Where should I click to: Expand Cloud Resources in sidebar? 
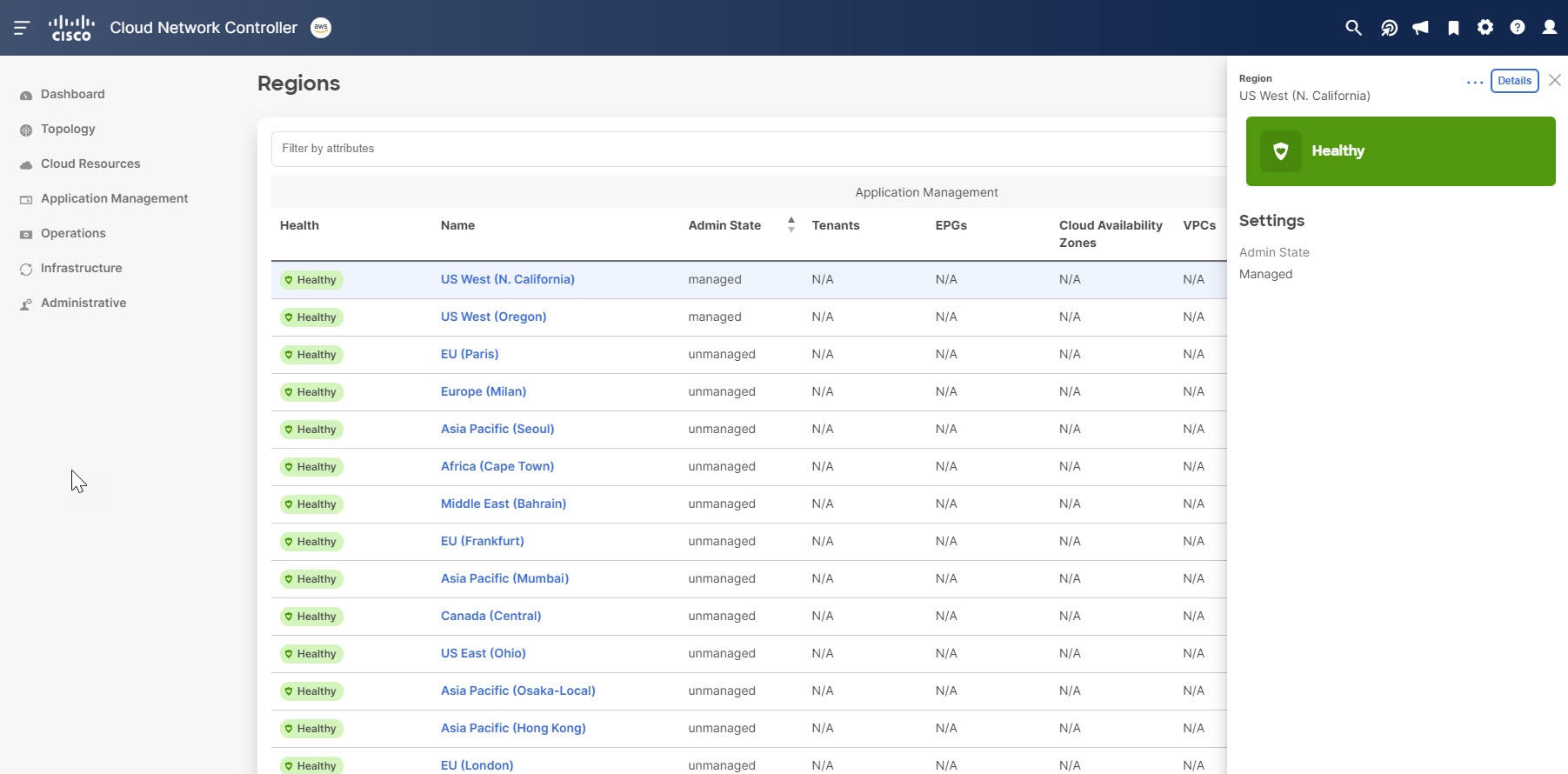90,163
